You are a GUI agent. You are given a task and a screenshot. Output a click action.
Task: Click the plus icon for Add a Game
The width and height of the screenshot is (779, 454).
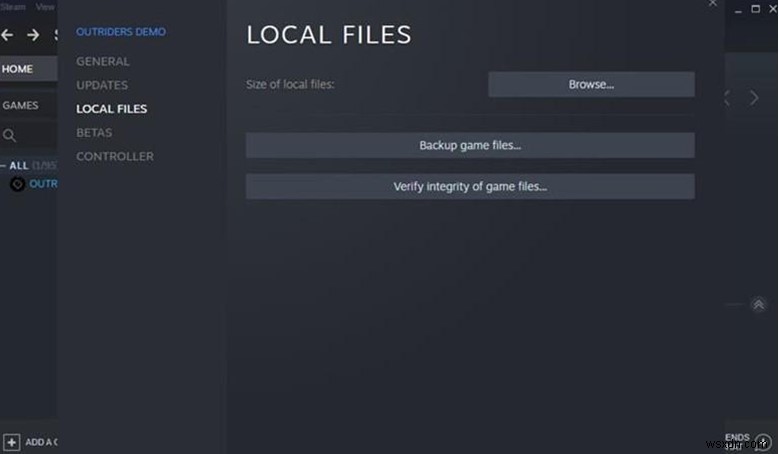click(x=11, y=442)
